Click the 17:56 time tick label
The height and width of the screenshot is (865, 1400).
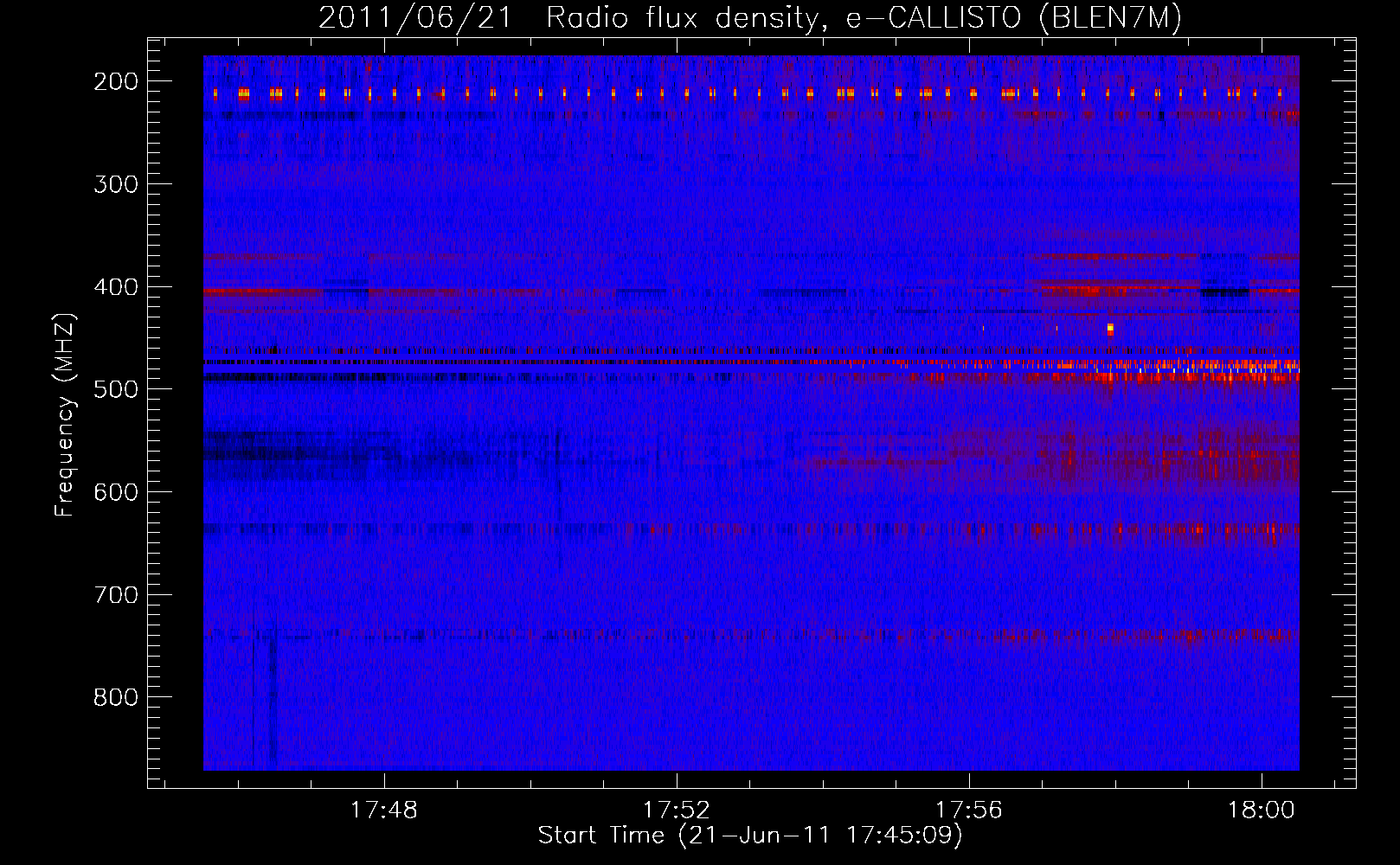point(969,810)
